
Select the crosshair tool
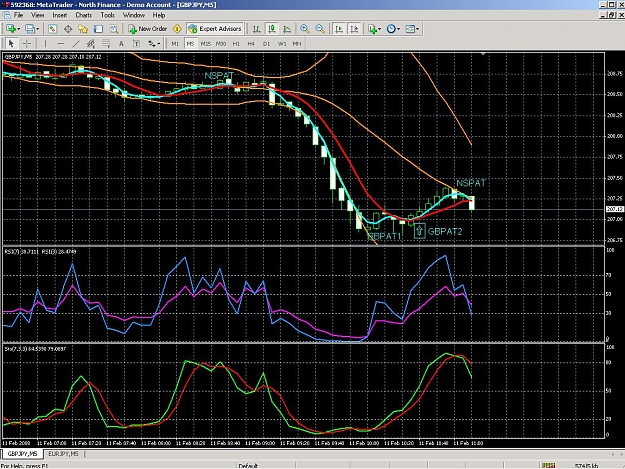coord(27,43)
